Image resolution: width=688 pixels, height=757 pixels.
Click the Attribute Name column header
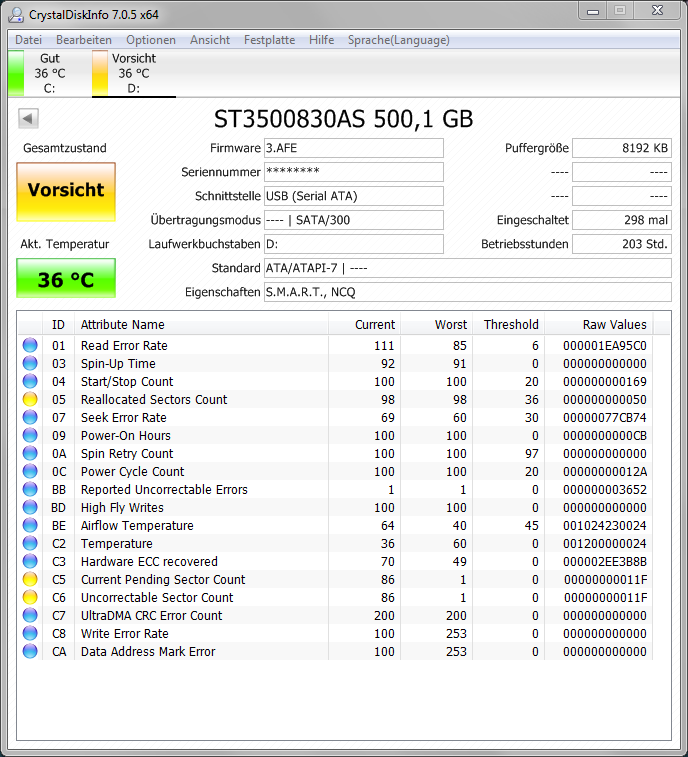(x=201, y=324)
